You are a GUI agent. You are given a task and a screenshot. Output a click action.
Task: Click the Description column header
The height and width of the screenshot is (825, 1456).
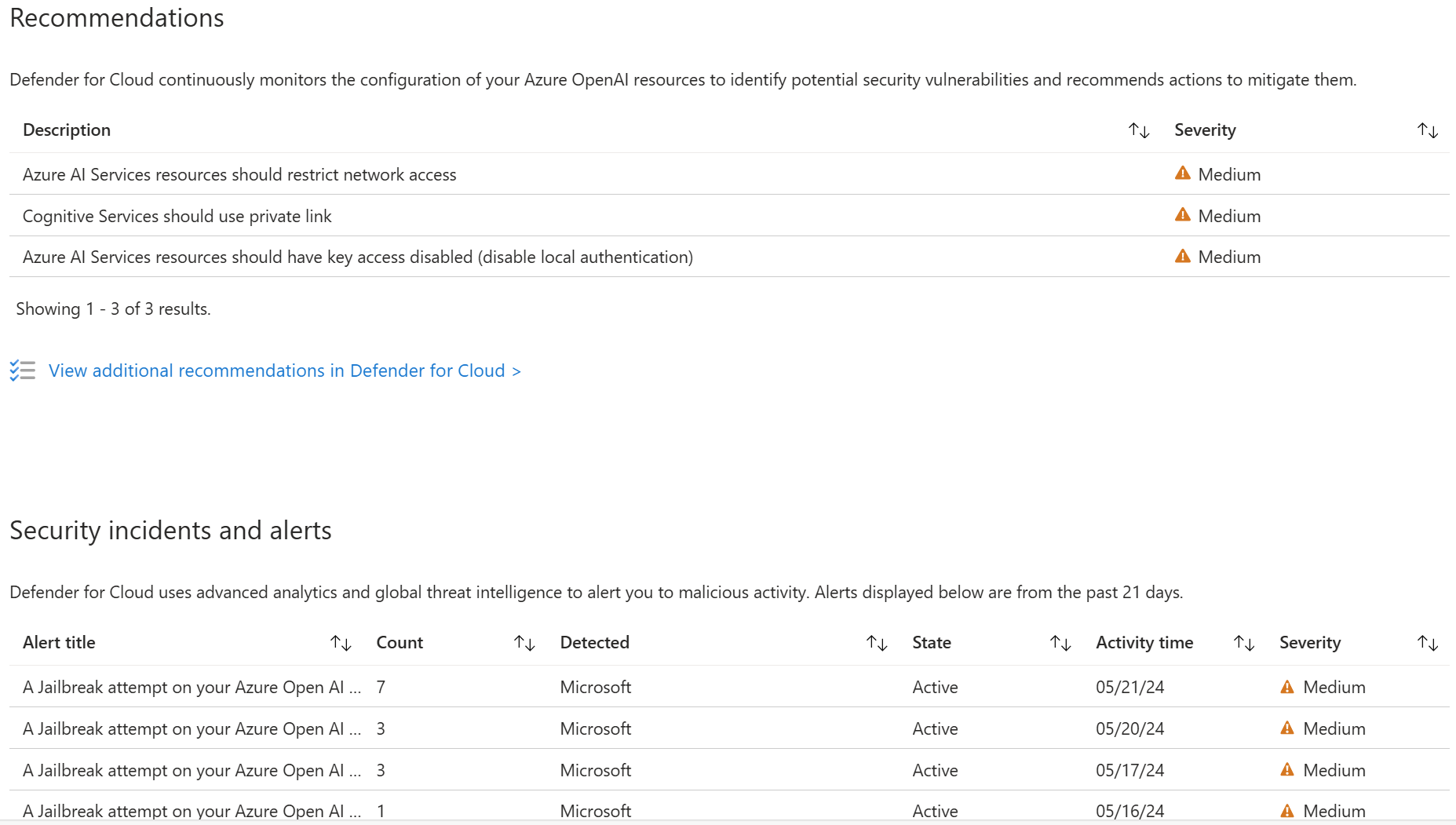click(67, 130)
